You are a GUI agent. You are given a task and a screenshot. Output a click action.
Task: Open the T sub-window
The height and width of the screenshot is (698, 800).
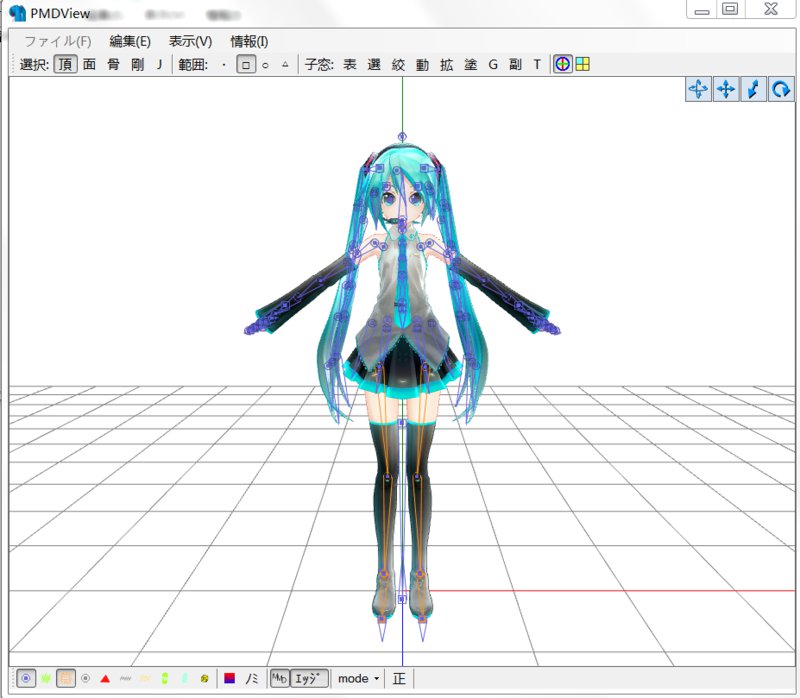(x=537, y=65)
